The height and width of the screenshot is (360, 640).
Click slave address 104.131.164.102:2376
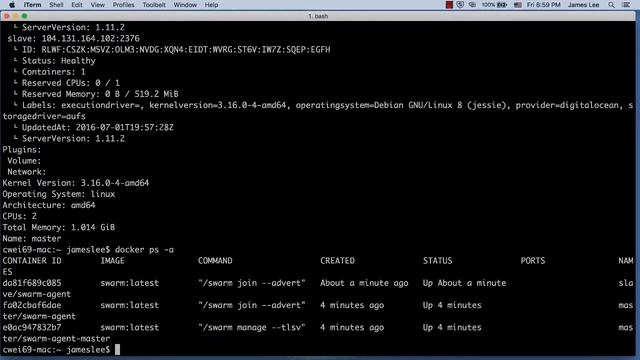tap(90, 38)
